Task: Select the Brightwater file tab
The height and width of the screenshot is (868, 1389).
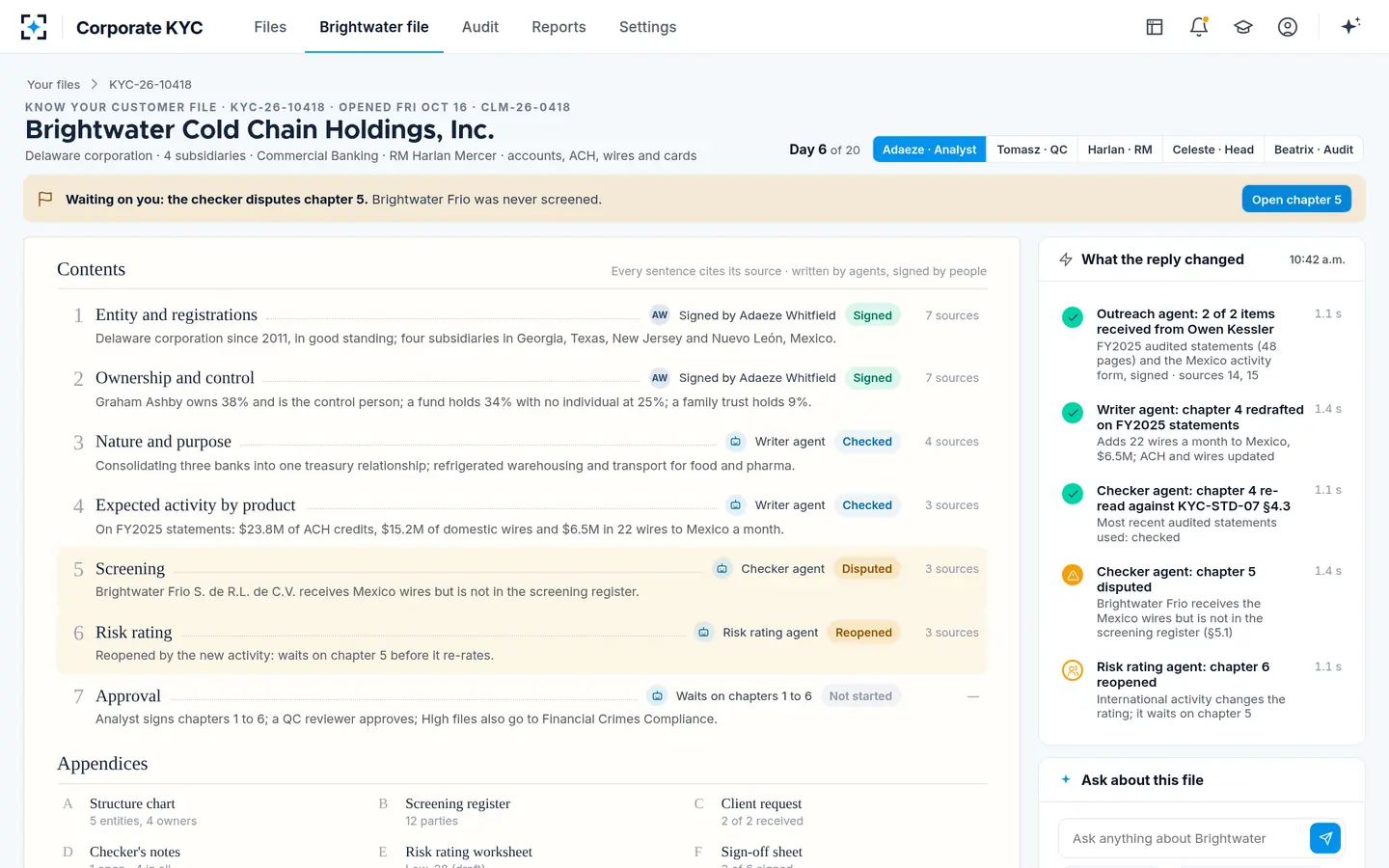Action: [x=374, y=27]
